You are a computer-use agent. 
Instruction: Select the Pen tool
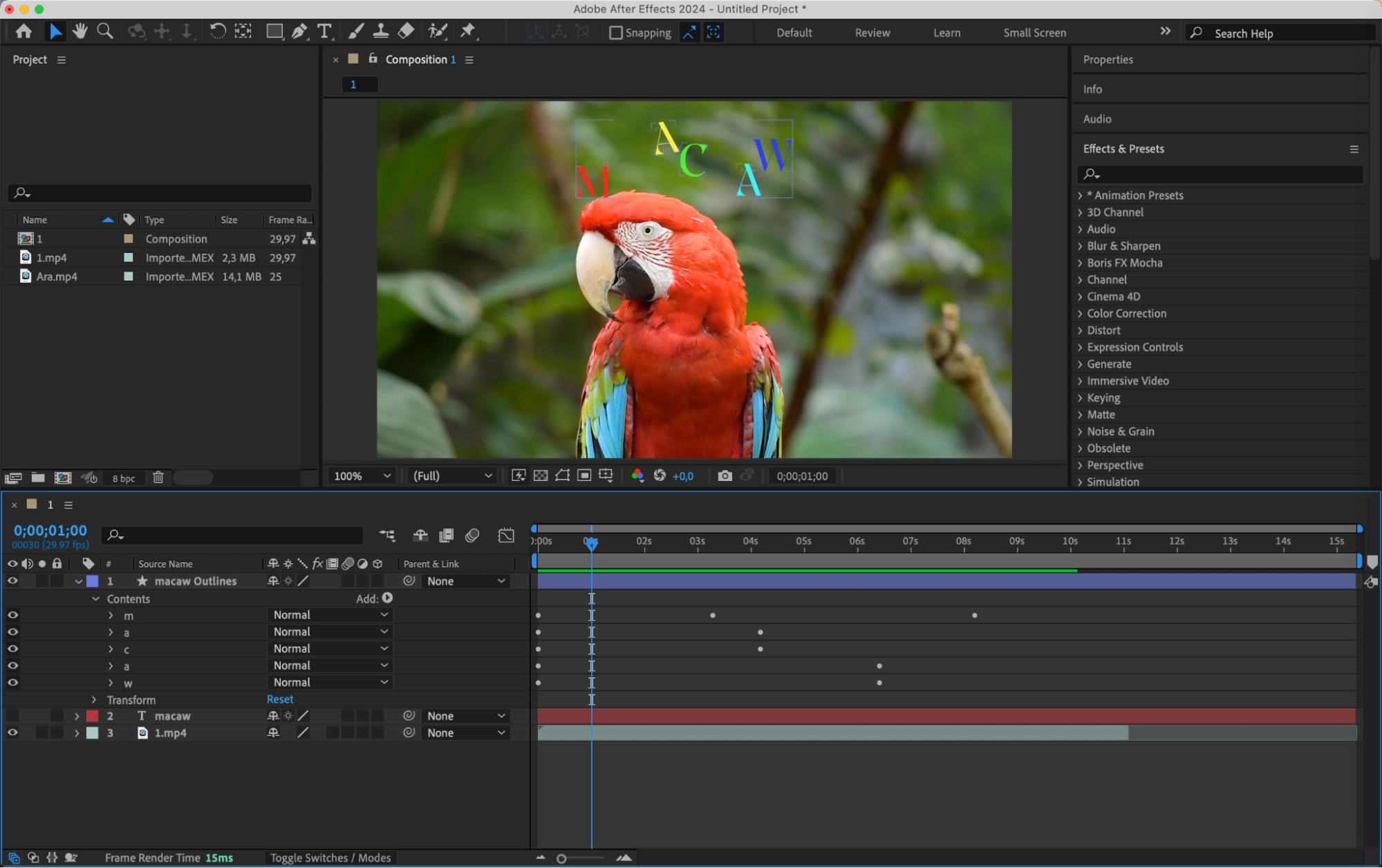(x=299, y=31)
